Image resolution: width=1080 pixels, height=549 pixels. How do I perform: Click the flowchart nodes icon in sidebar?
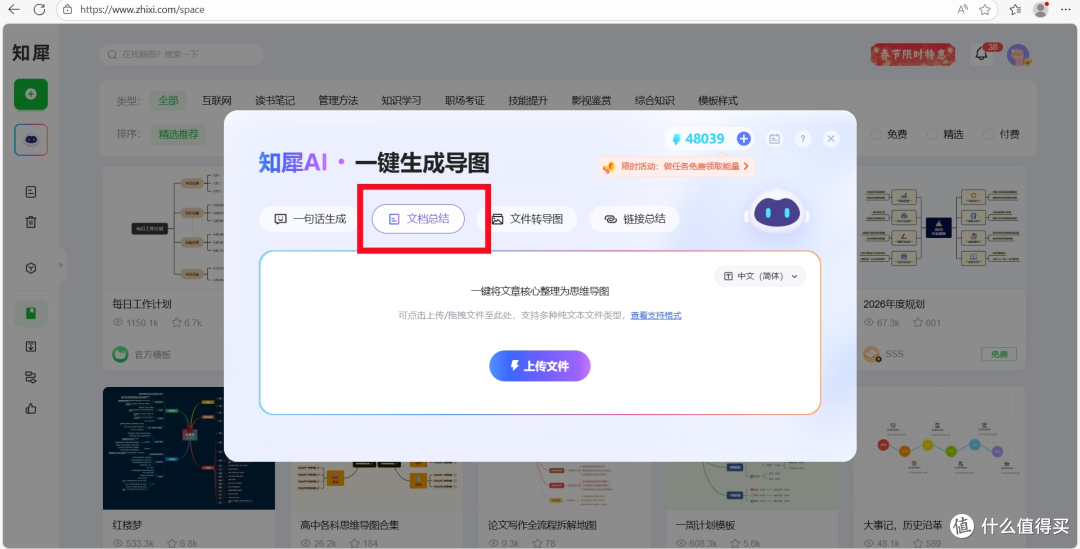pyautogui.click(x=31, y=377)
